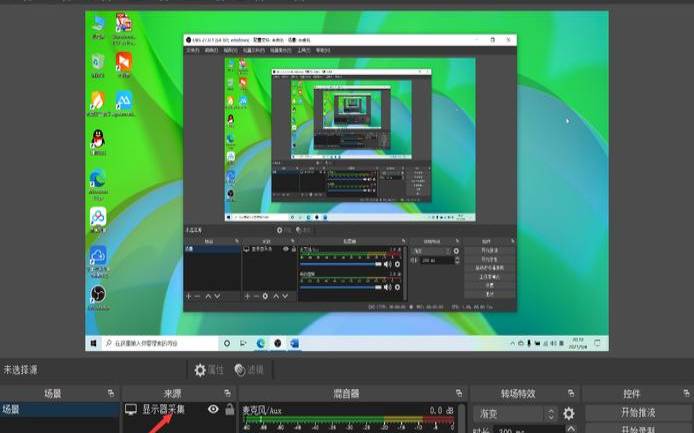Click 工作室模式 button in previewed OBS controls
This screenshot has width=694, height=433.
point(490,277)
